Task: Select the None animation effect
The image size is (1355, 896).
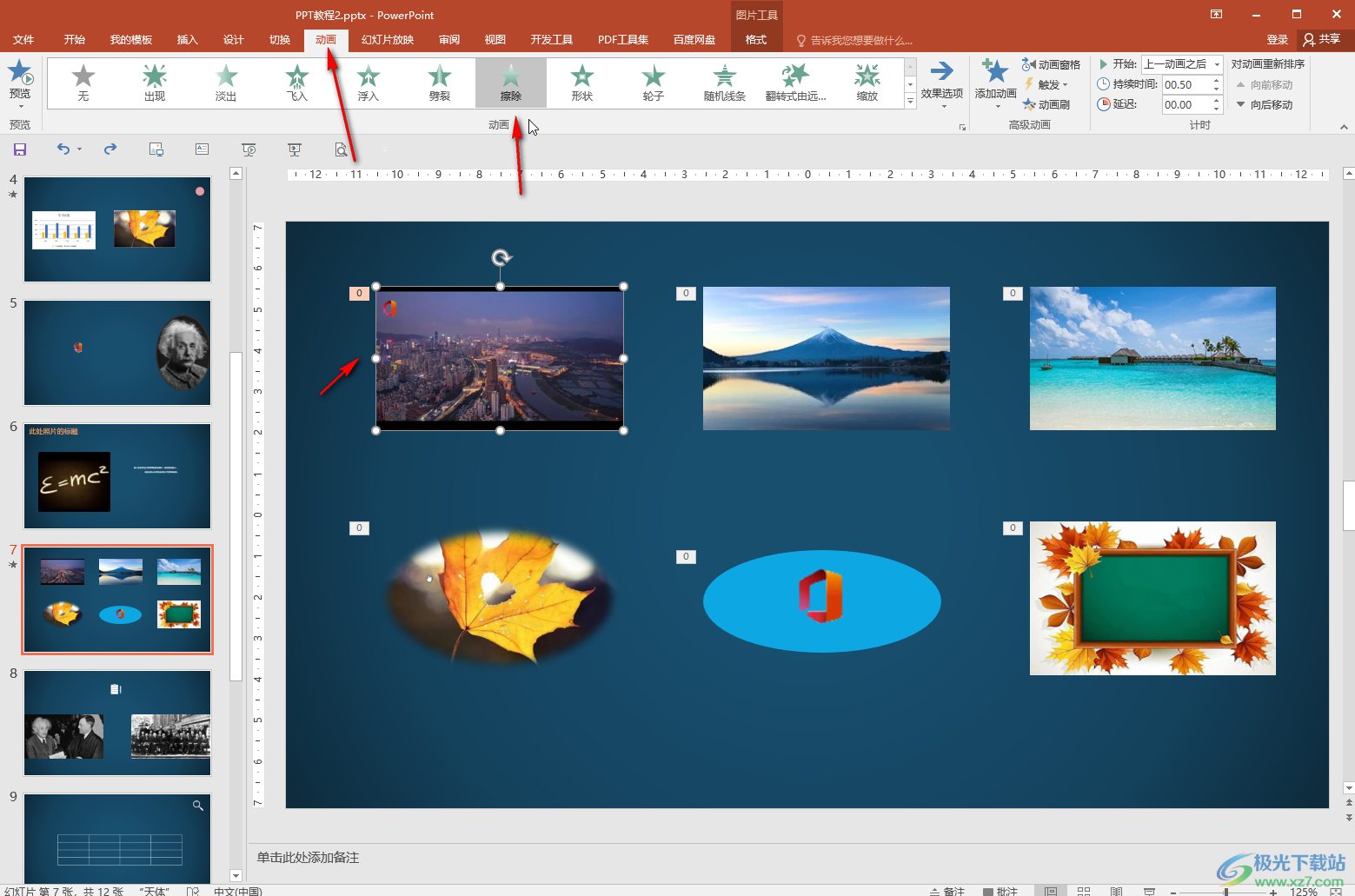Action: [83, 83]
